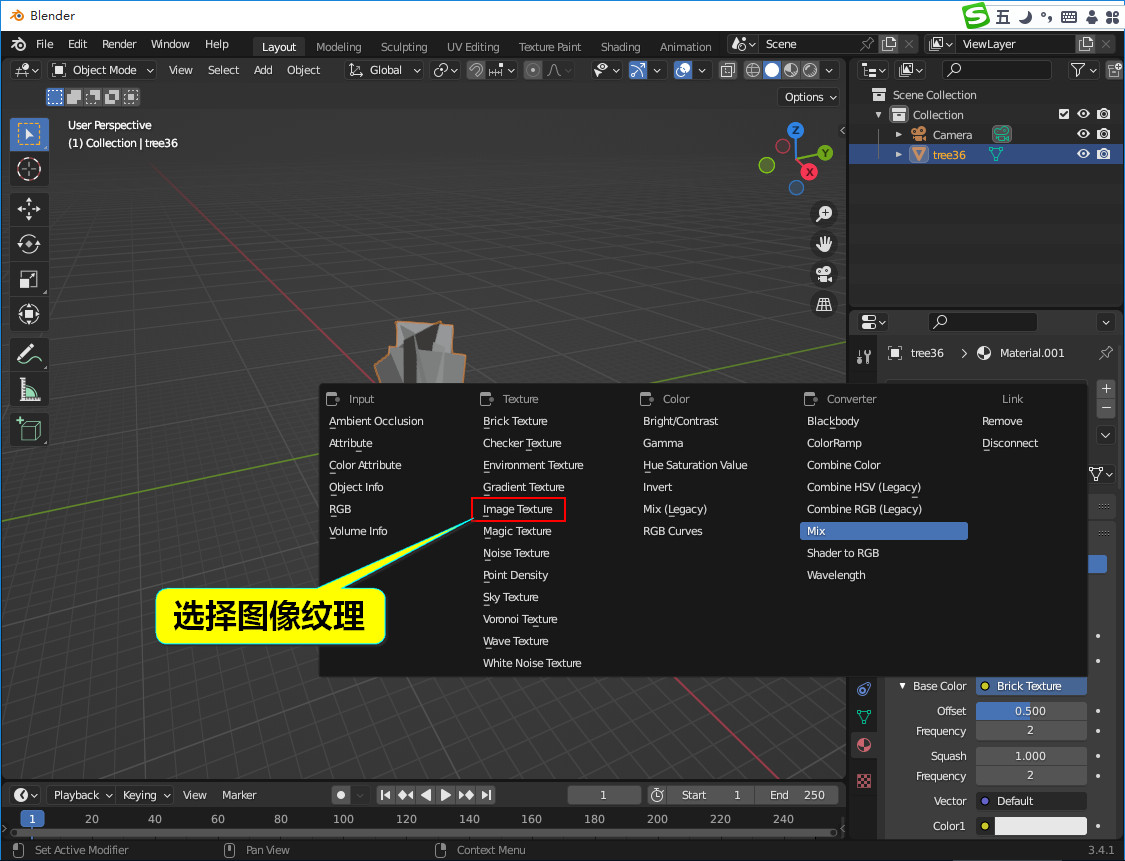
Task: Hide tree36 using its eye icon
Action: 1083,154
